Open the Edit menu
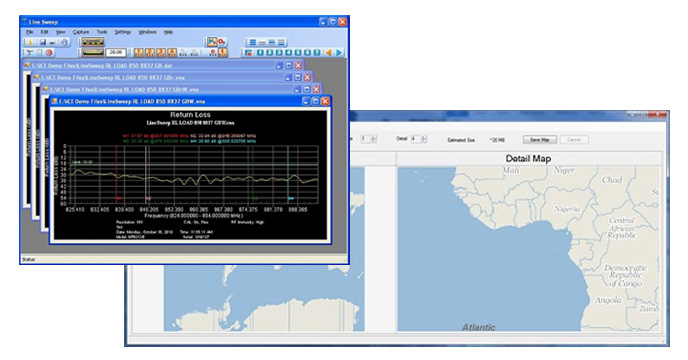 point(44,32)
